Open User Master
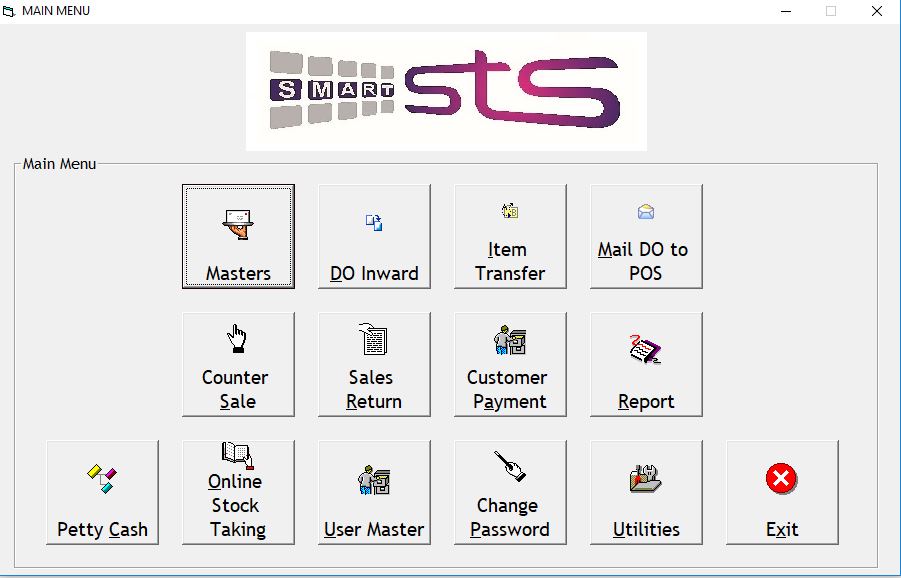Viewport: 901px width, 578px height. click(x=374, y=492)
